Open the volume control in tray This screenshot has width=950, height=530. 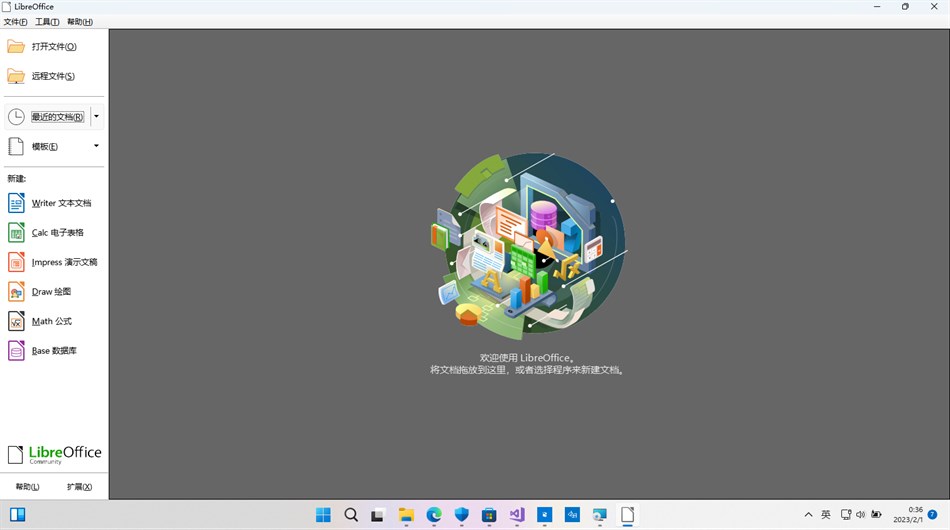[x=860, y=515]
